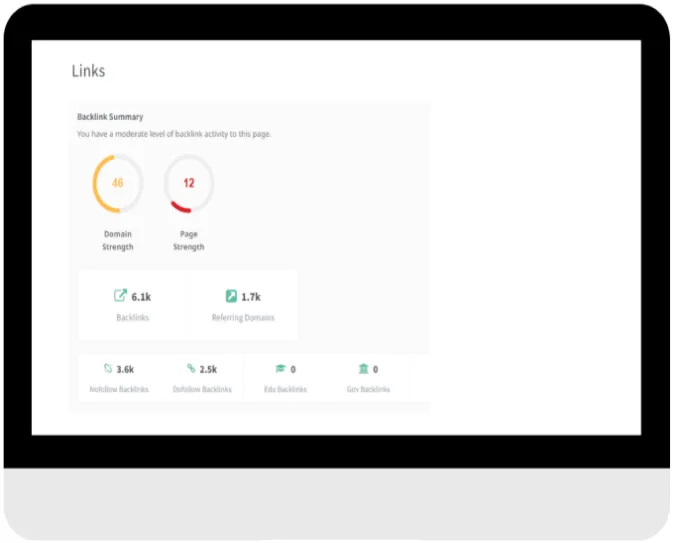Click the Edu Backlinks graduation cap icon

click(280, 369)
